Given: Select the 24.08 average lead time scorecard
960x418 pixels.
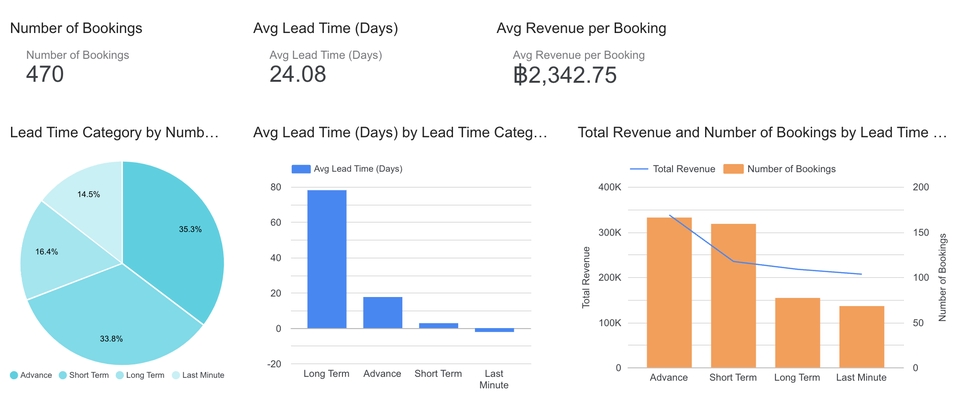Looking at the screenshot, I should 298,74.
